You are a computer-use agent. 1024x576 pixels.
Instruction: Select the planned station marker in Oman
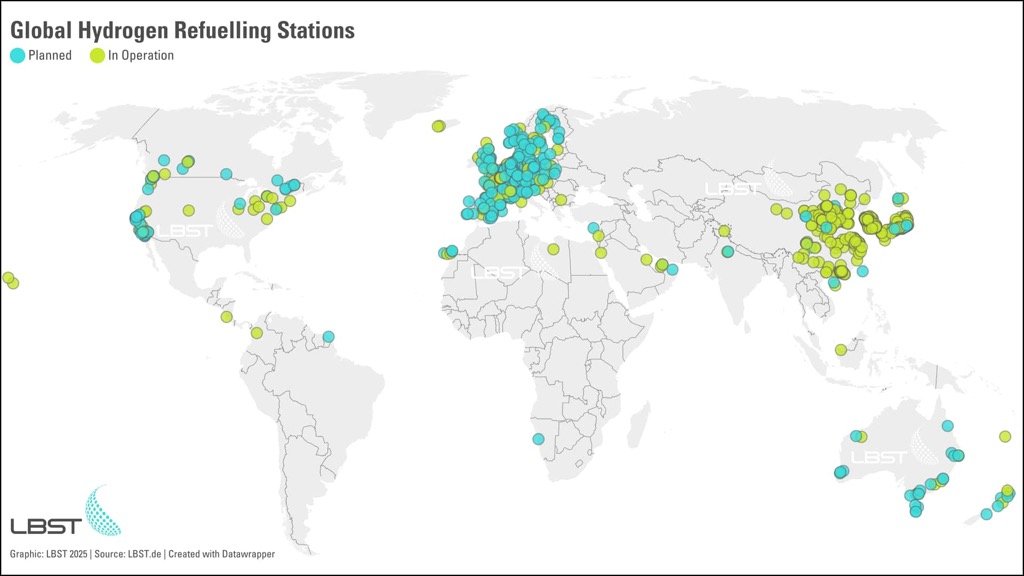tap(672, 269)
